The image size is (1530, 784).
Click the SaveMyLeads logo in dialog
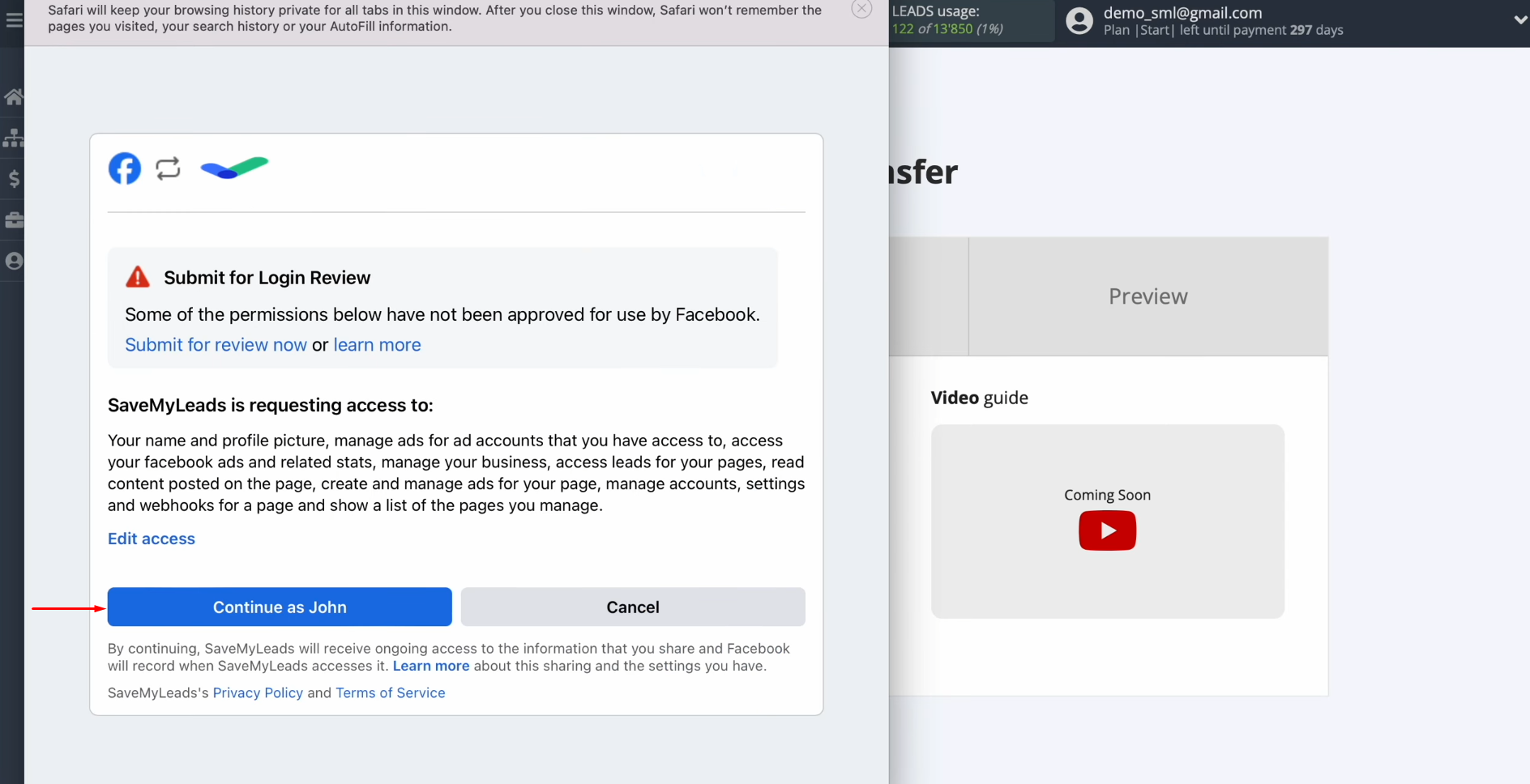pyautogui.click(x=234, y=168)
